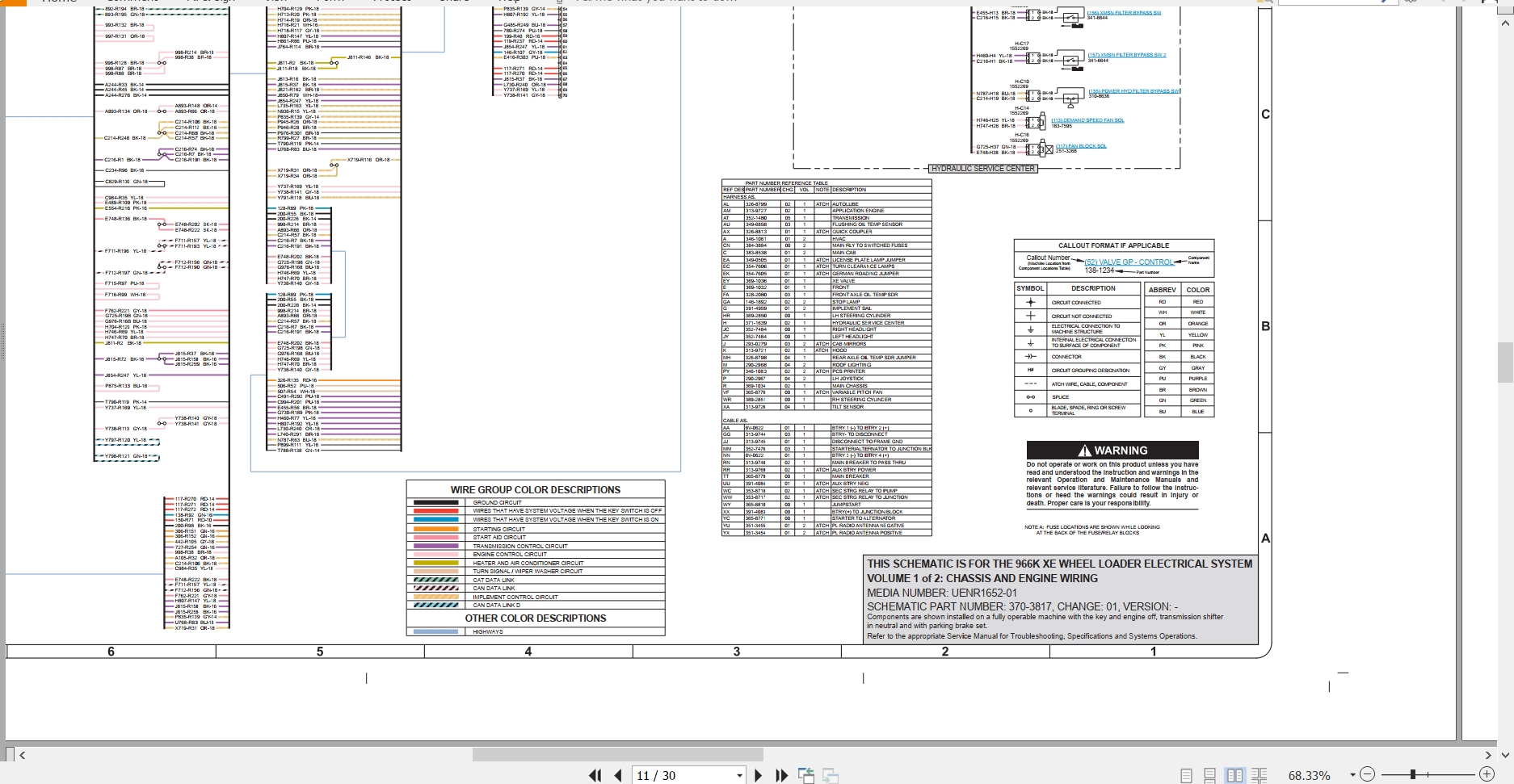Click the ORANGE color abbreviation row
The image size is (1514, 784).
(1179, 324)
